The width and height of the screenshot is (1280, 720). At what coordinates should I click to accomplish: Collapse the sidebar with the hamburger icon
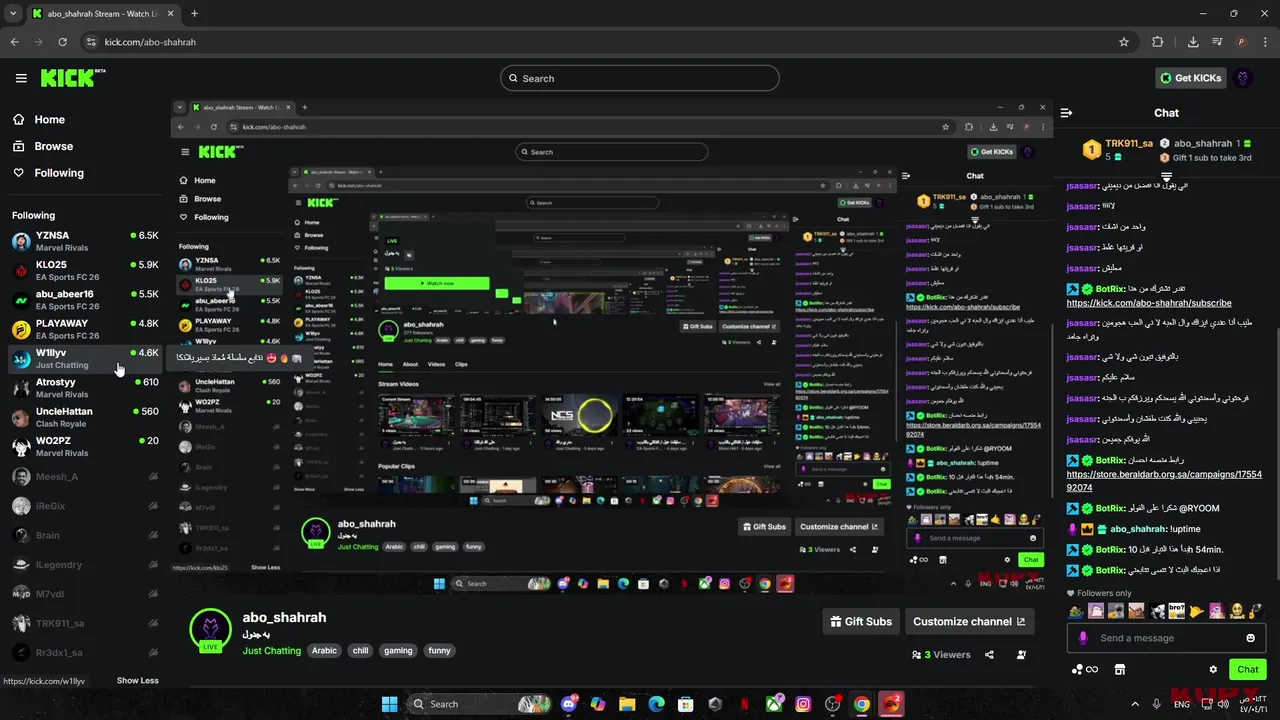click(x=21, y=78)
